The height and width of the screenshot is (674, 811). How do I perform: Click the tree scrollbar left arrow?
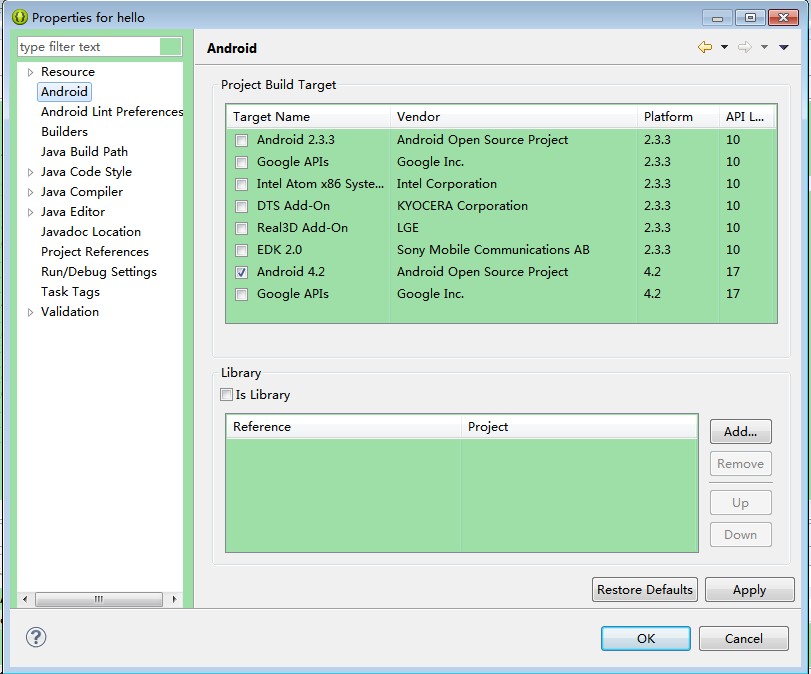point(25,599)
